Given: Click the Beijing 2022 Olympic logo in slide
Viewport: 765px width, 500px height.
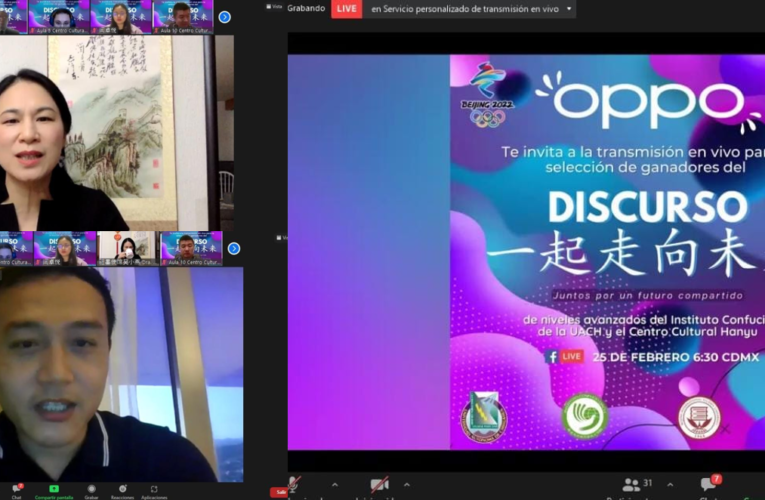Looking at the screenshot, I should 487,95.
